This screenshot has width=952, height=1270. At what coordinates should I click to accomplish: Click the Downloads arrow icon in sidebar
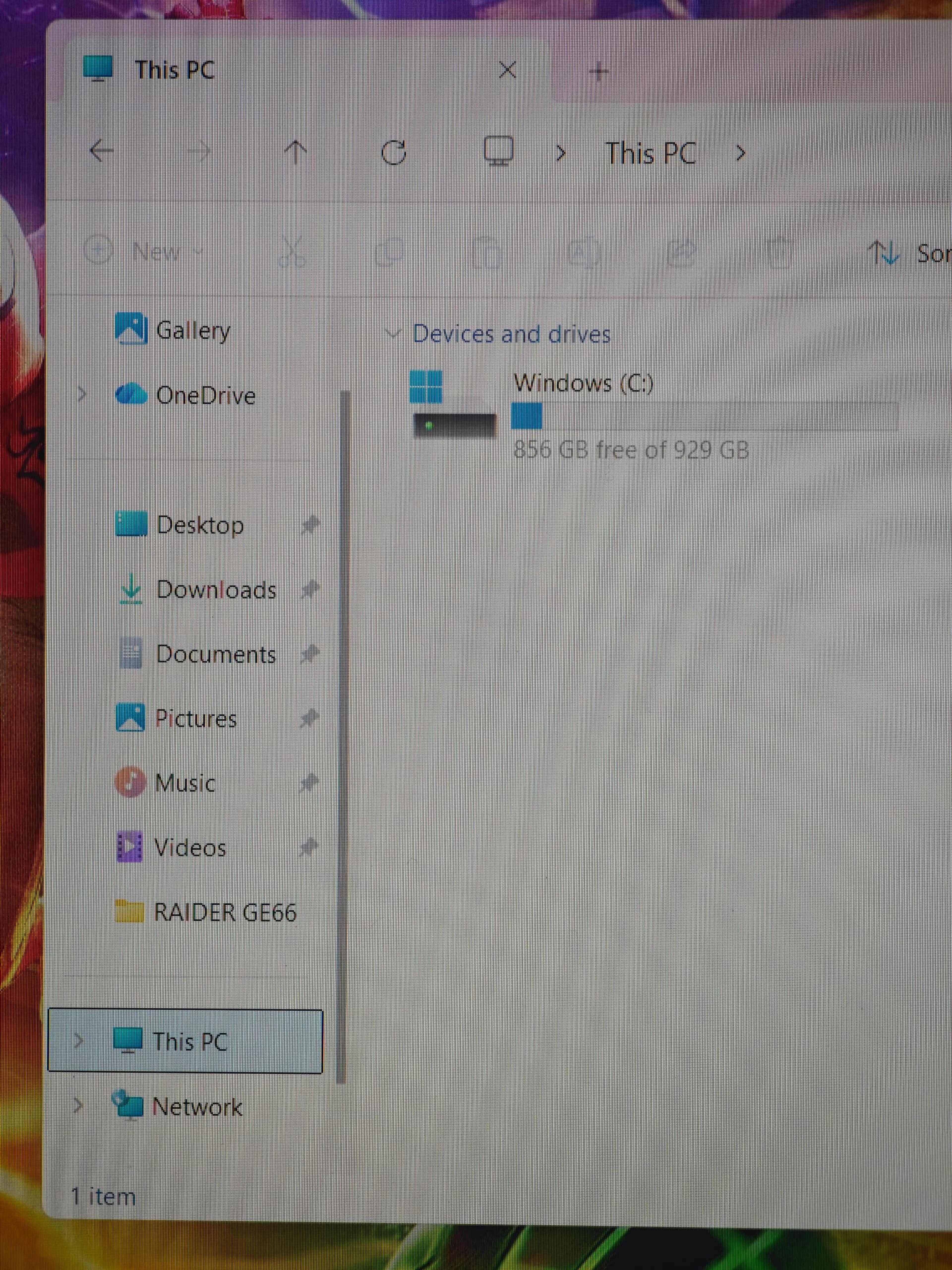click(131, 589)
